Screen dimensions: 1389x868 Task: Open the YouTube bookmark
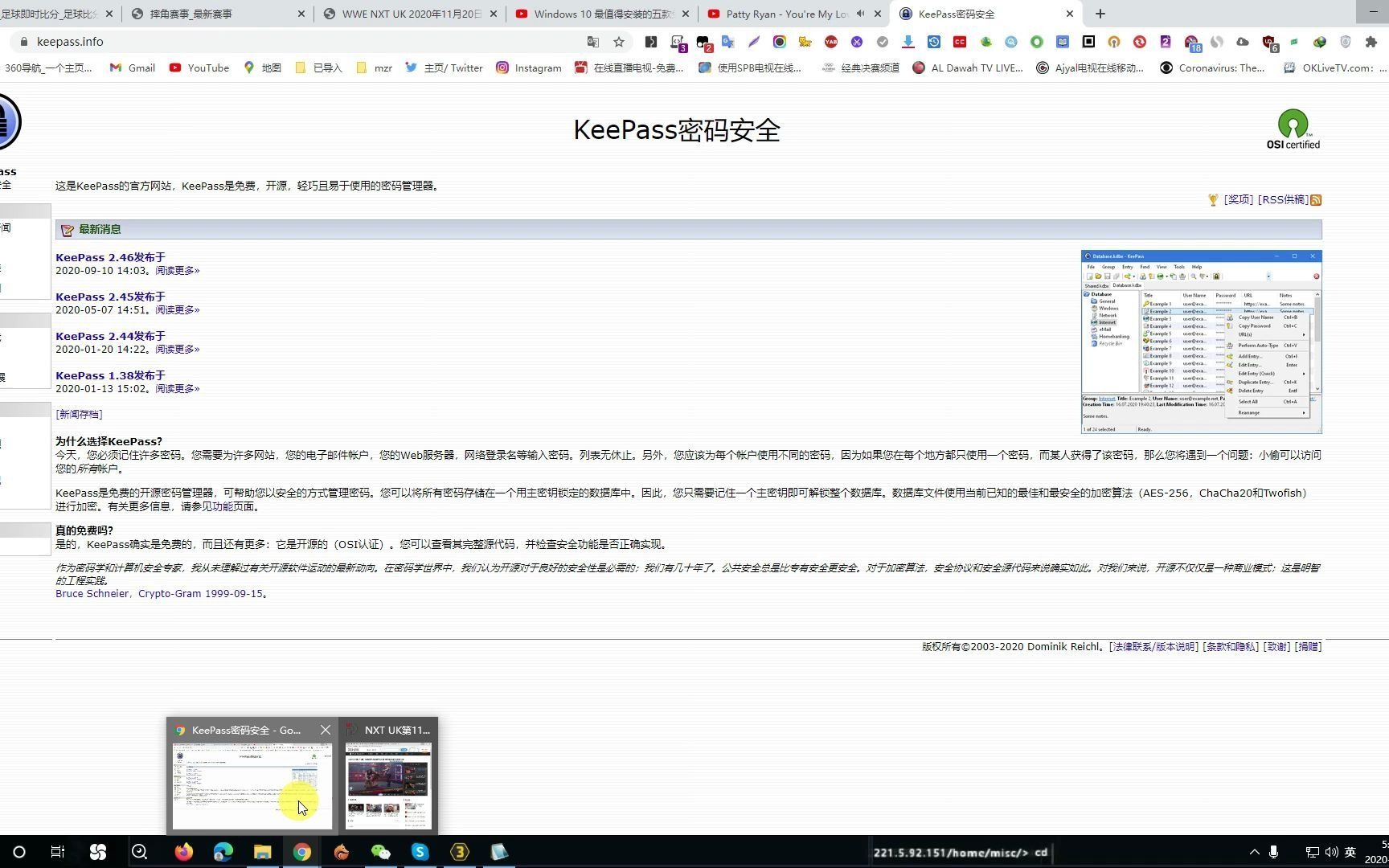click(x=199, y=68)
